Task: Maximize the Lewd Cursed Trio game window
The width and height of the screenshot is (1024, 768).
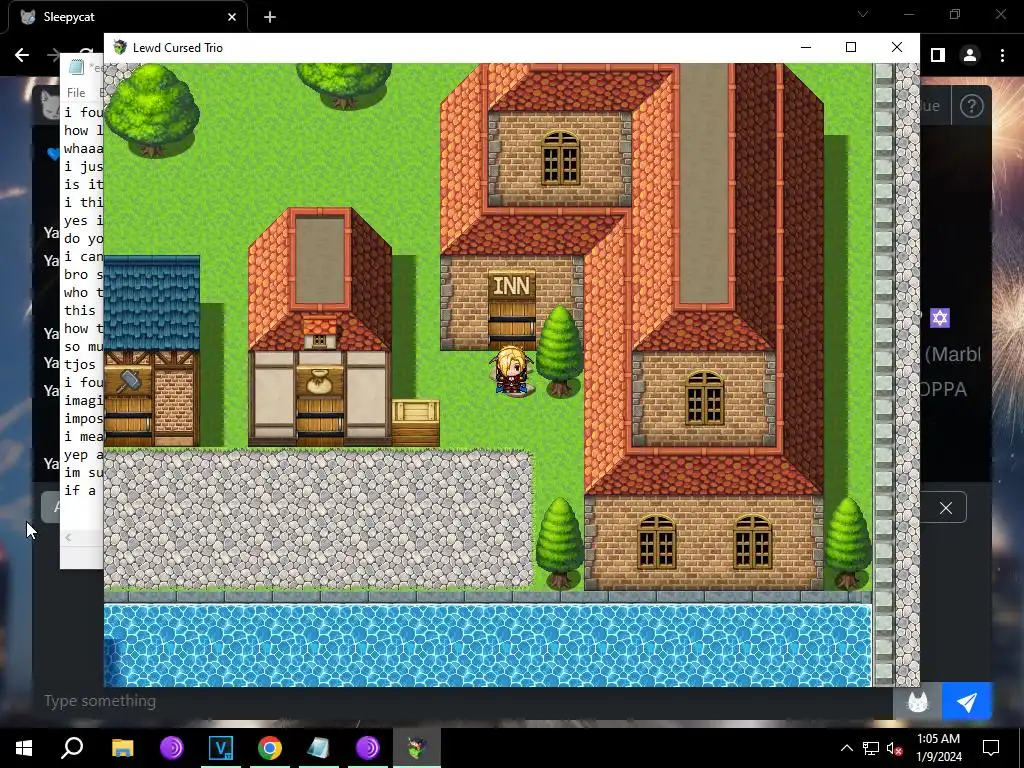Action: pos(850,47)
